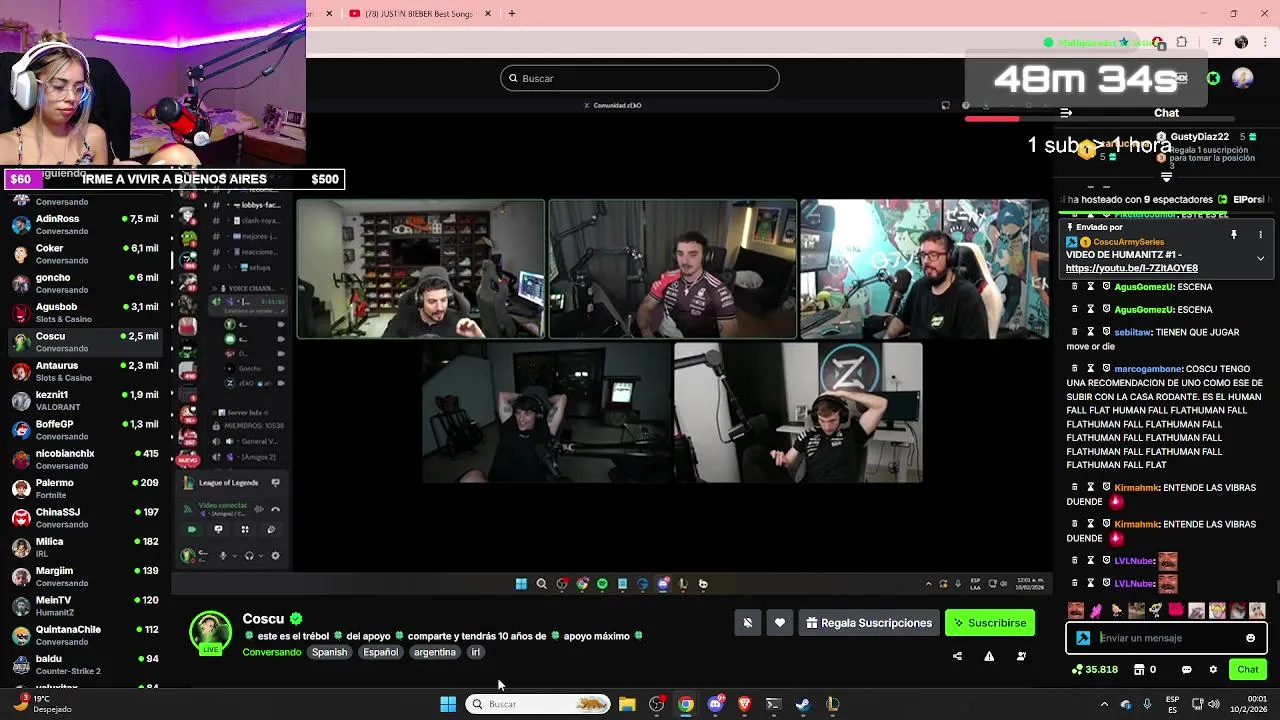Open browser extensions puzzle icon

pos(1182,42)
